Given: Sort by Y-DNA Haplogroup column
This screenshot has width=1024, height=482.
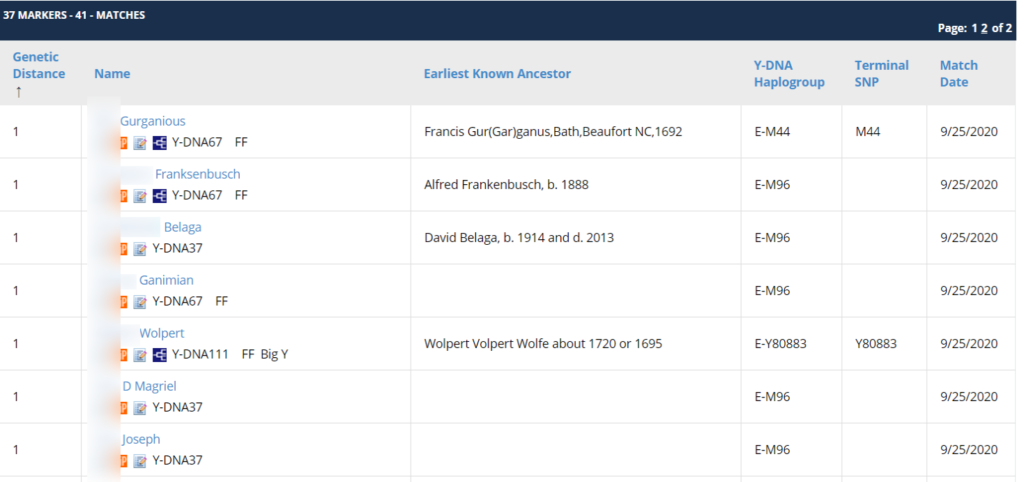Looking at the screenshot, I should pyautogui.click(x=789, y=74).
